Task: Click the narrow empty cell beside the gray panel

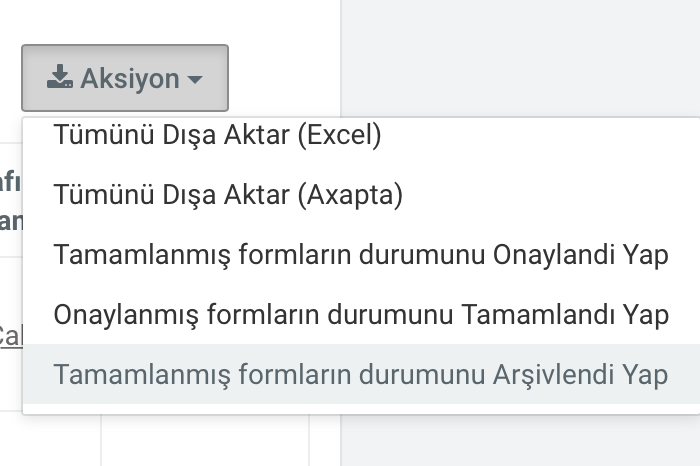Action: [x=325, y=440]
